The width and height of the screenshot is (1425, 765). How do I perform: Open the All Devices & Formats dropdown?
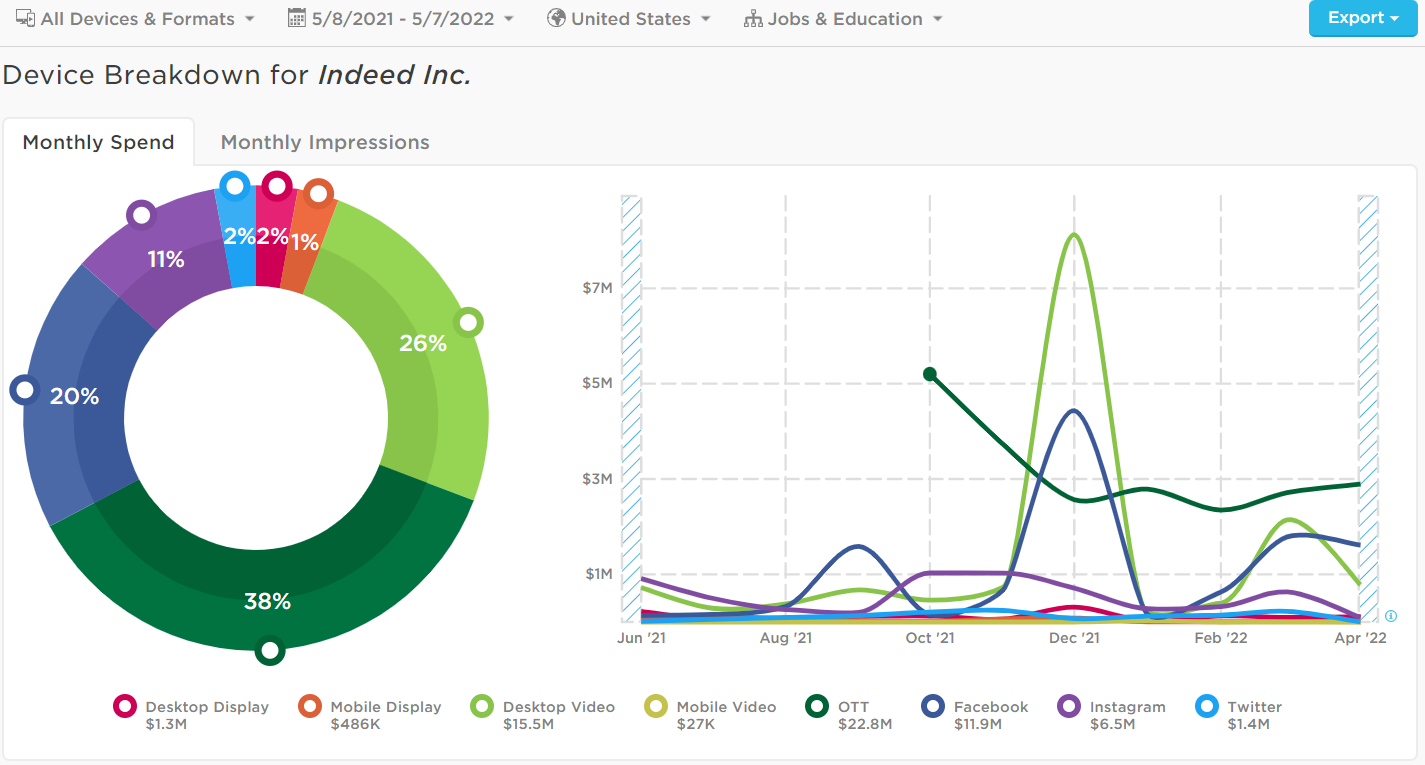pos(135,18)
